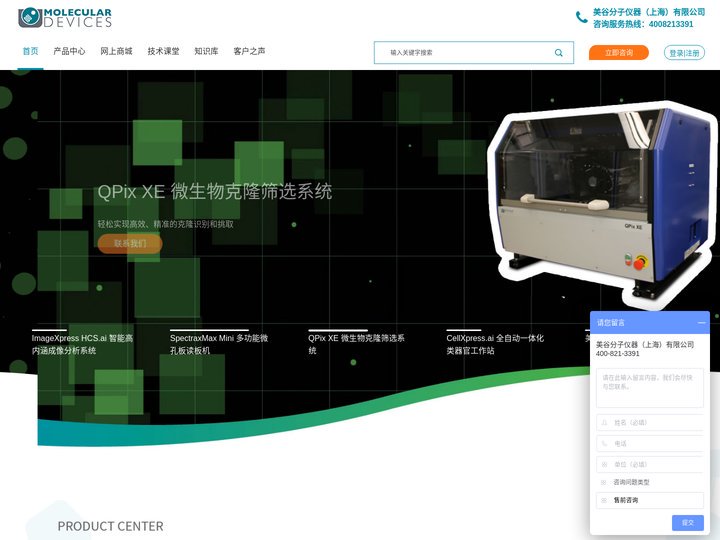Click the 电话 phone field in widget
Image resolution: width=720 pixels, height=540 pixels.
coord(649,444)
